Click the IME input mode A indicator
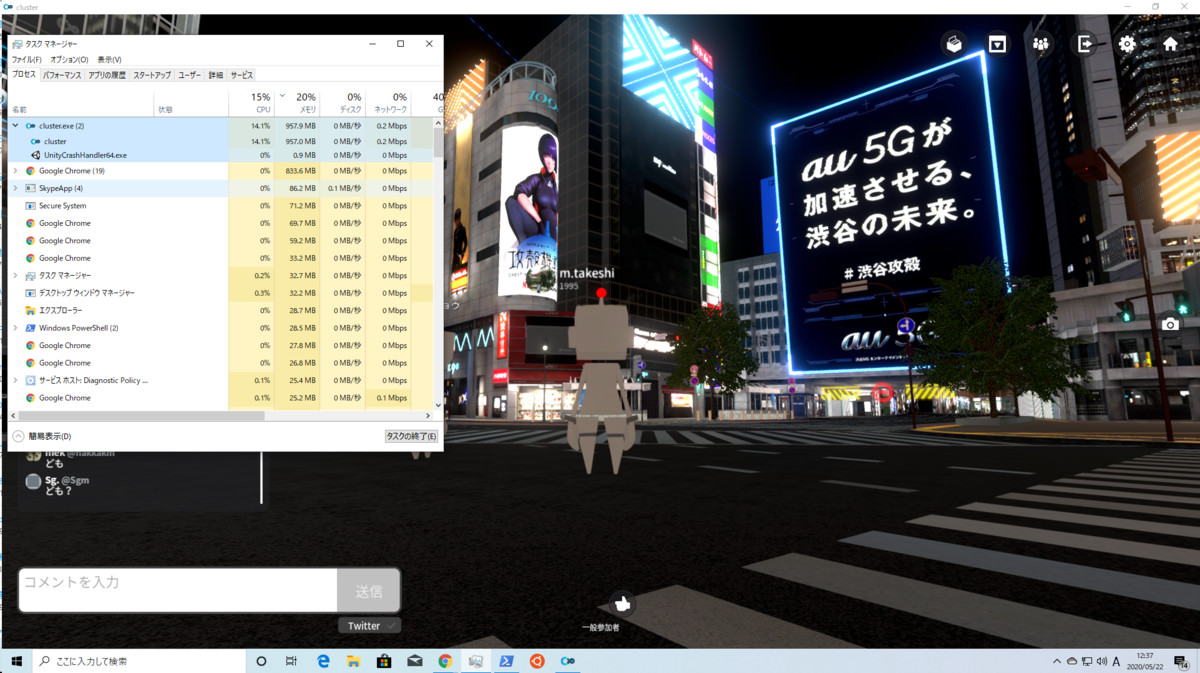This screenshot has width=1200, height=673. point(1116,661)
